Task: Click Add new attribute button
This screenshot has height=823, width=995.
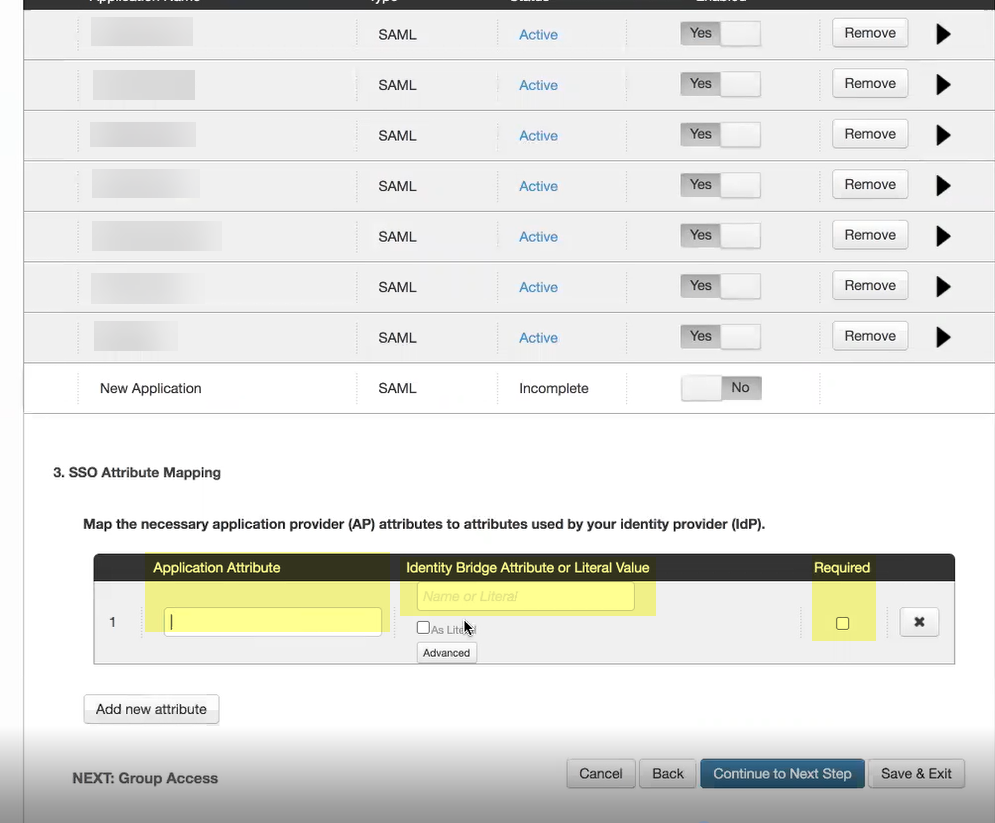Action: 151,709
